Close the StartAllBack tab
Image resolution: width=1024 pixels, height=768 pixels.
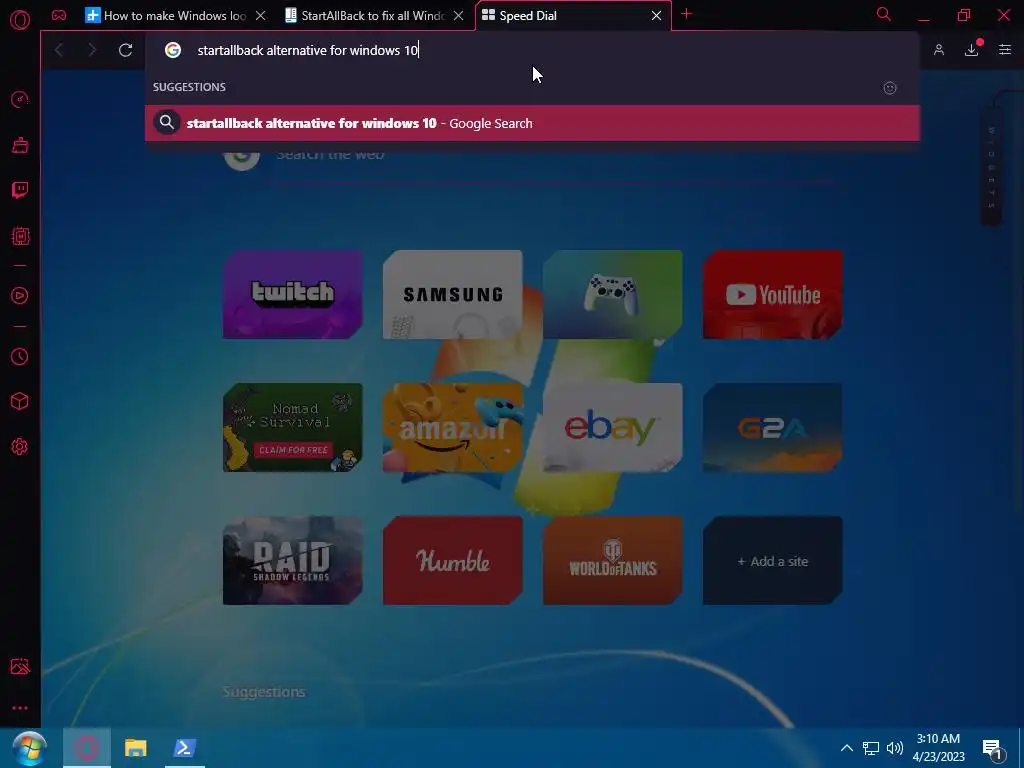pyautogui.click(x=459, y=16)
